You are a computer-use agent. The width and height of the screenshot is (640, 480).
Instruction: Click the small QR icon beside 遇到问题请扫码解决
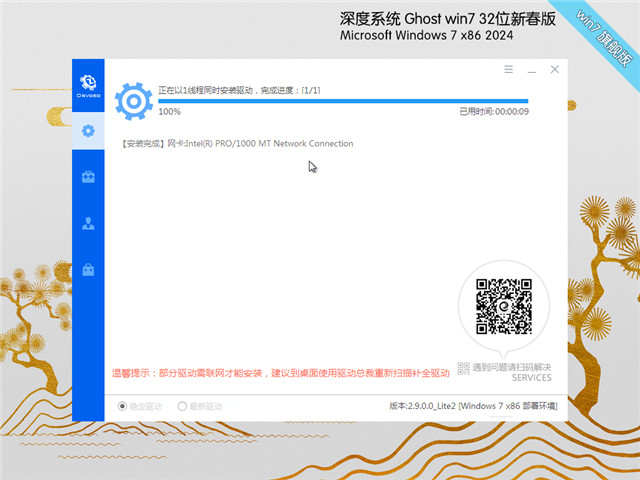pyautogui.click(x=463, y=368)
